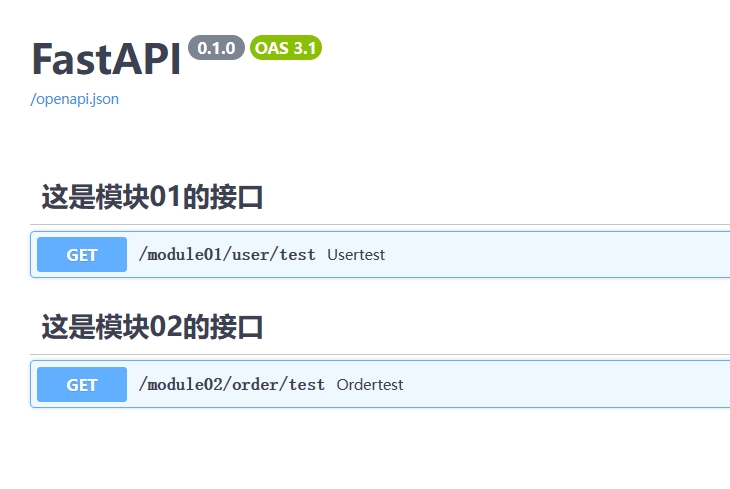
Task: Collapse the 这是模块02的接口 section
Action: pos(152,326)
